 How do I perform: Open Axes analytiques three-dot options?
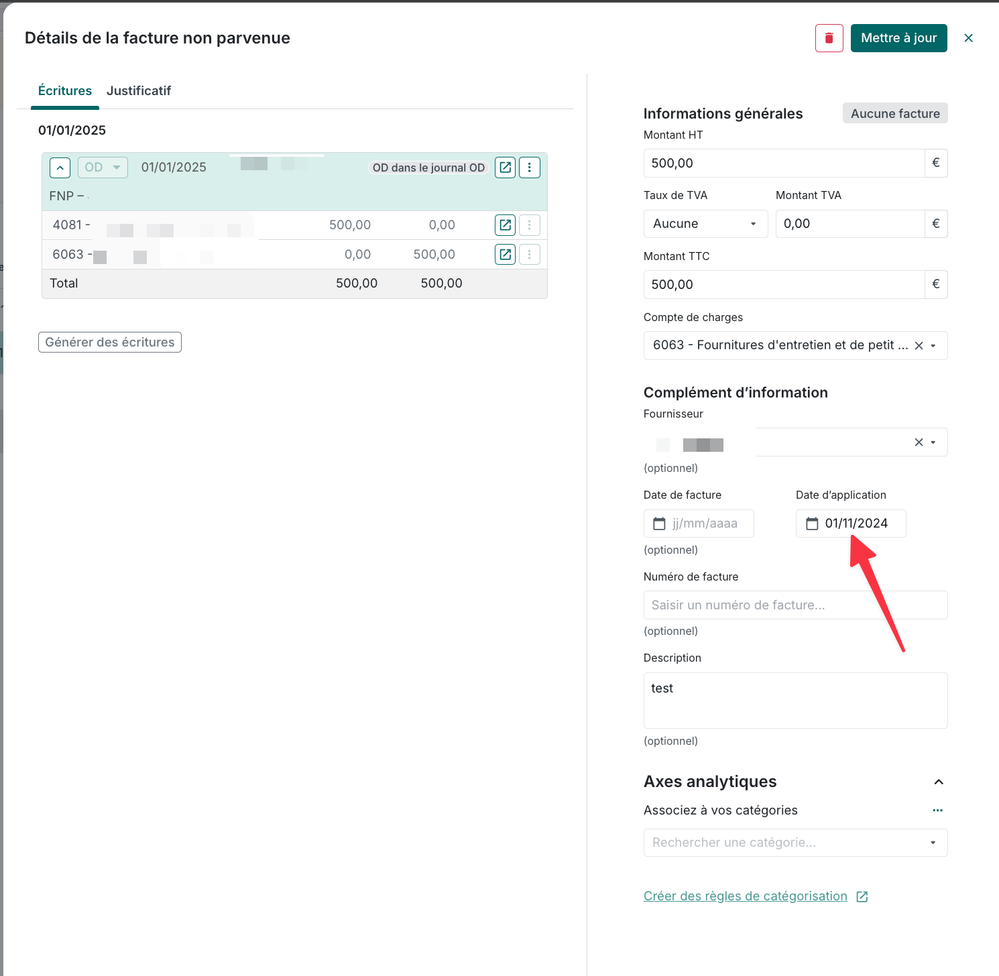point(937,810)
